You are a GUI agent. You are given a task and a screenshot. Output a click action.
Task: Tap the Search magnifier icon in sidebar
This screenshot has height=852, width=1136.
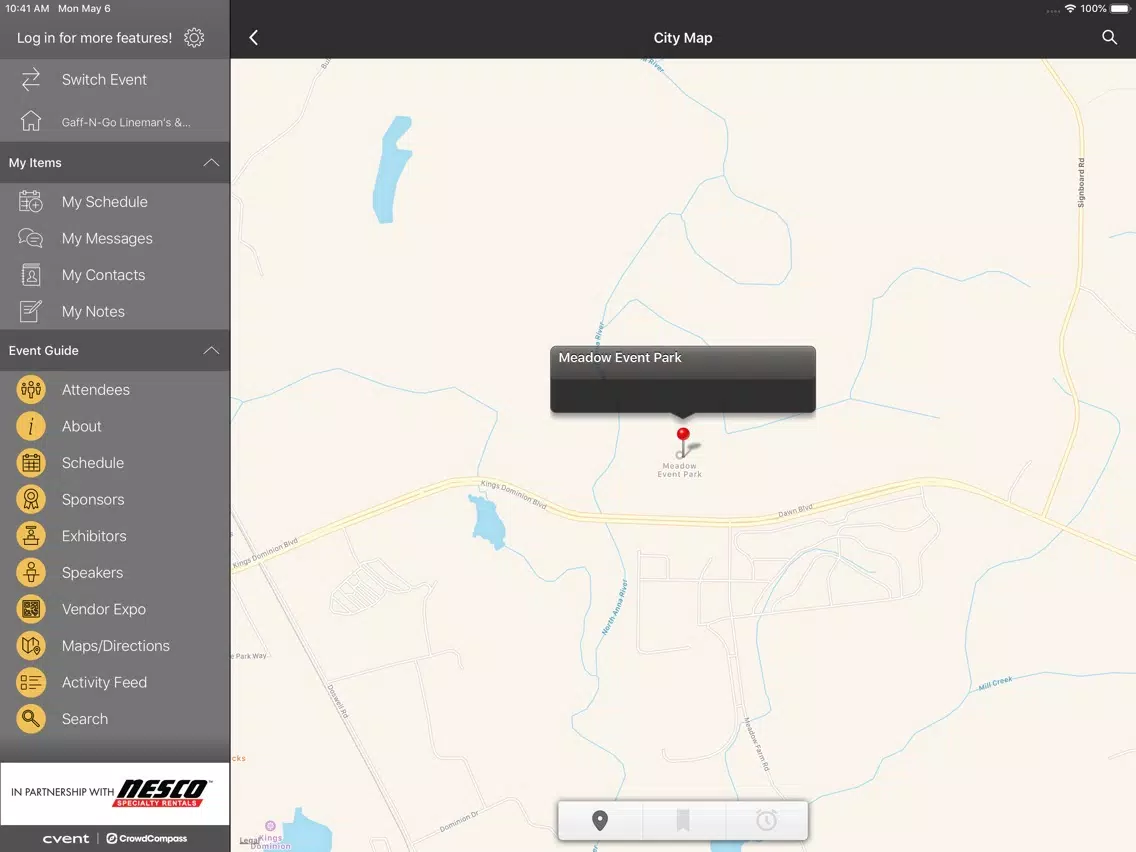tap(30, 719)
